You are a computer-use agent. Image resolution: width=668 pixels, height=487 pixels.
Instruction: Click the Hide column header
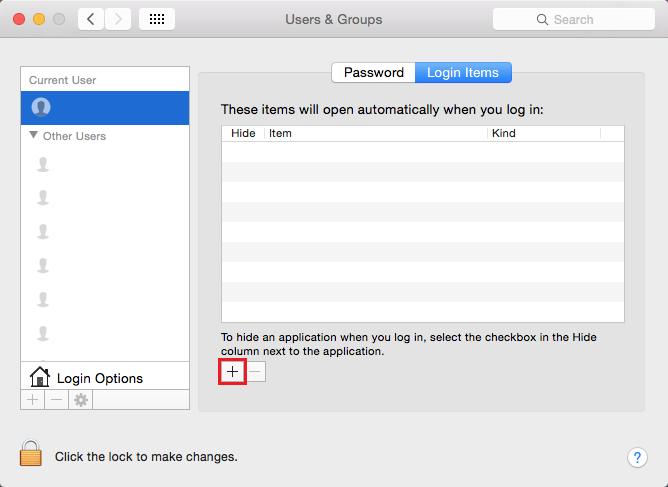click(243, 133)
